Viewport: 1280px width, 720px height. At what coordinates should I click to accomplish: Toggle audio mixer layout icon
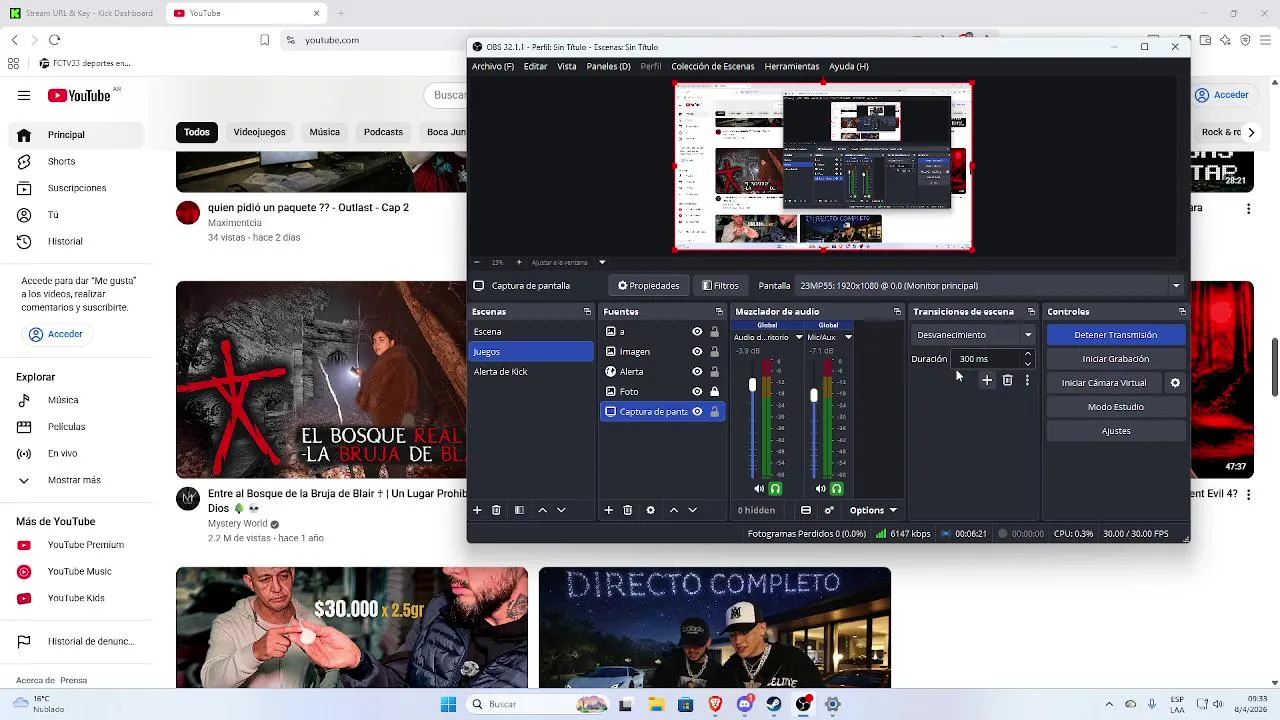pos(806,510)
